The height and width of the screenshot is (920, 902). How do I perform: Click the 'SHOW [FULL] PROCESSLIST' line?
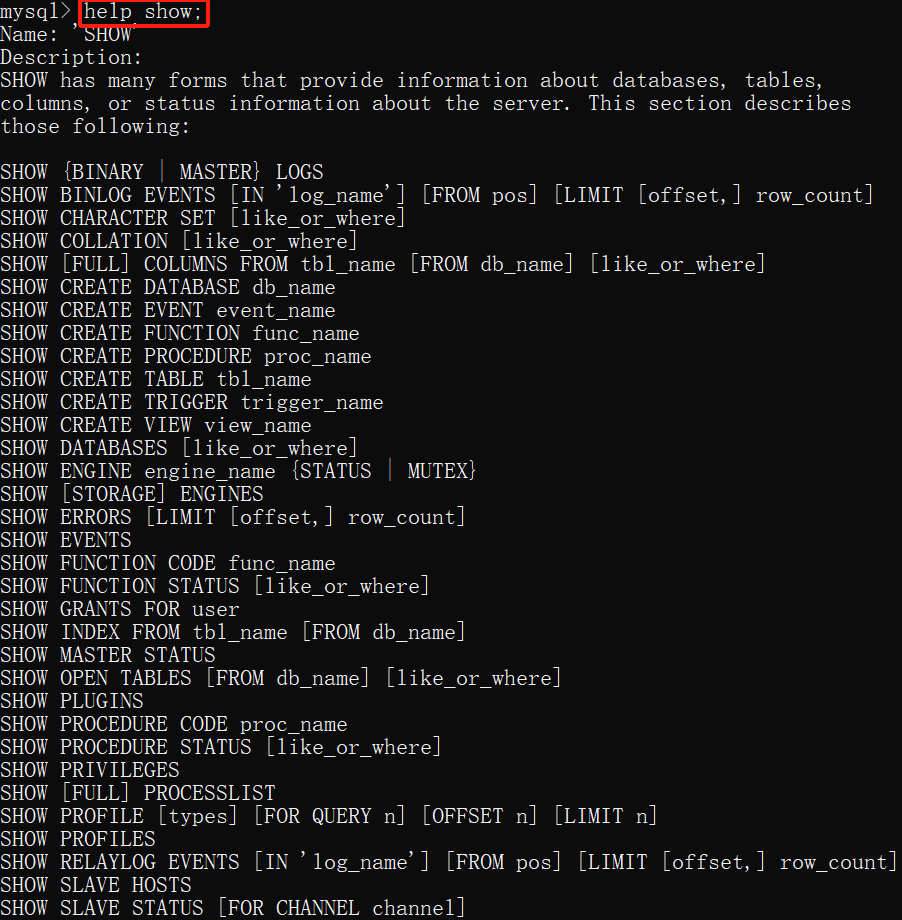click(138, 793)
